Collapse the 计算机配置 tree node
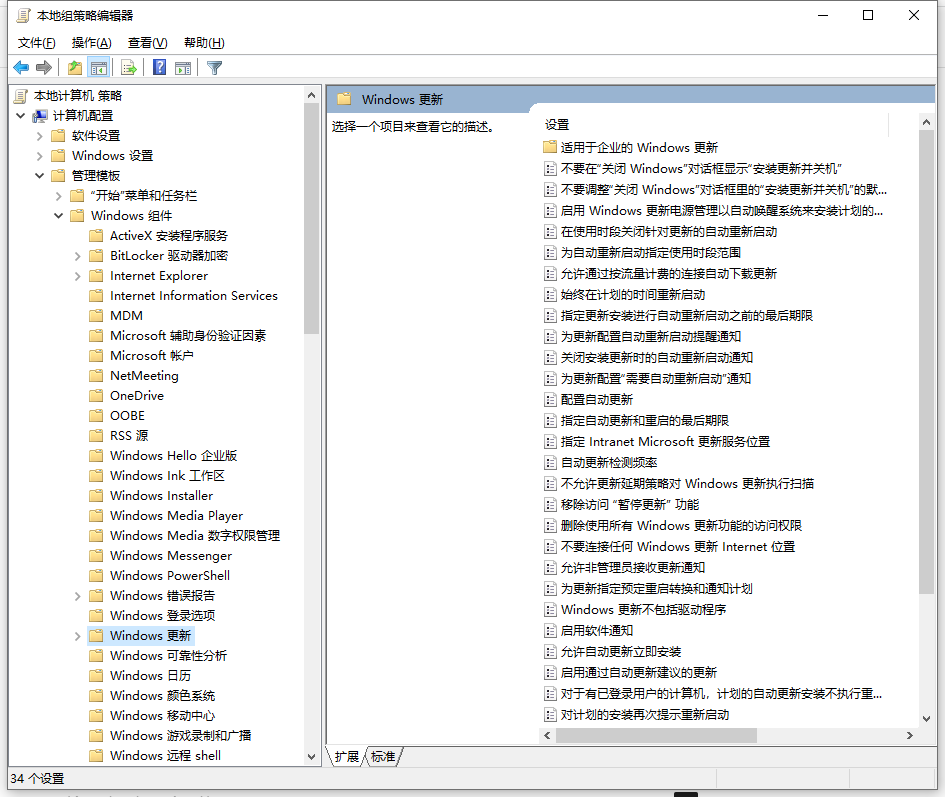Screen dimensions: 945x797 (x=20, y=115)
